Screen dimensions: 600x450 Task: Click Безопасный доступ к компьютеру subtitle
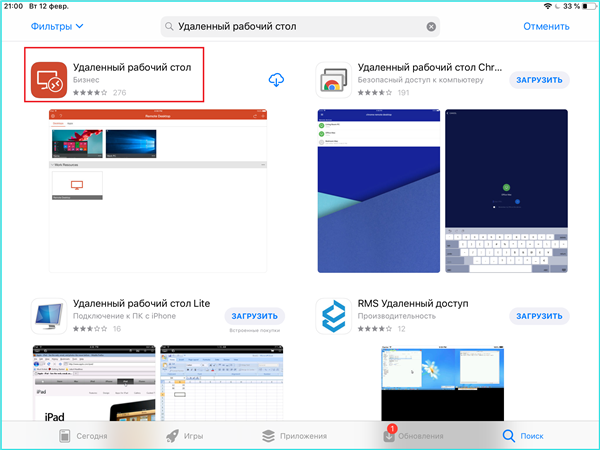(x=421, y=80)
